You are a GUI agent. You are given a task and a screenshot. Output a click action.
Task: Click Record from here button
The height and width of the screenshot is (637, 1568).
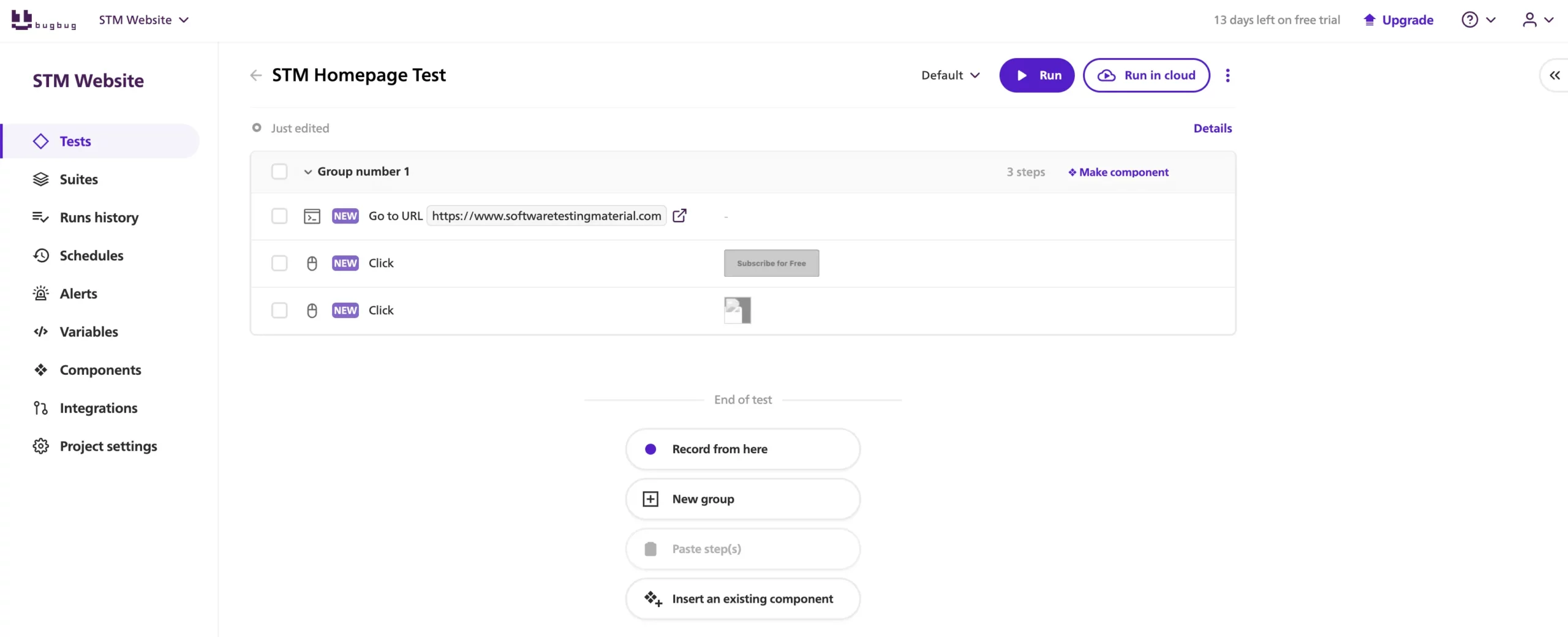[742, 449]
